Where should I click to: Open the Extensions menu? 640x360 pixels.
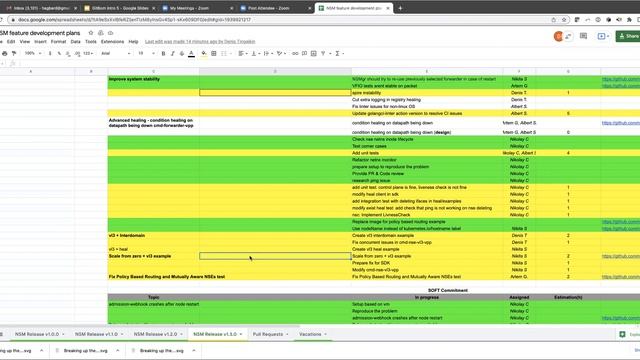112,42
